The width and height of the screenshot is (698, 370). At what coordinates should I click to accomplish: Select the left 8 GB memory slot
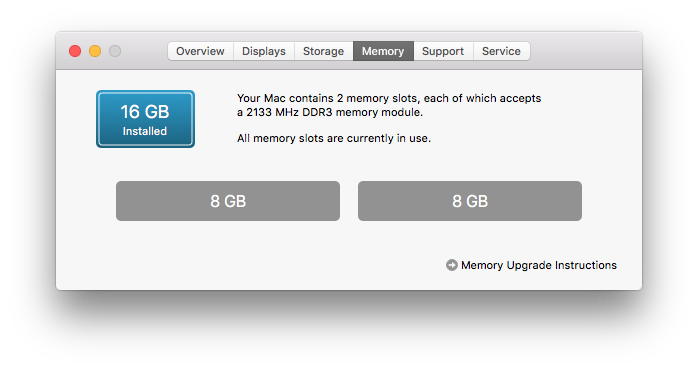pos(228,201)
